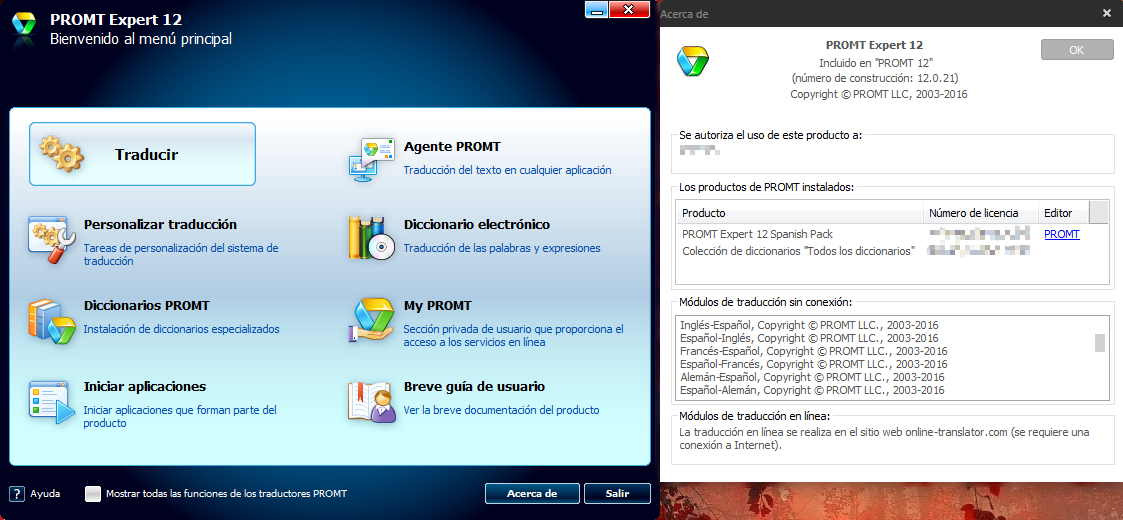The height and width of the screenshot is (520, 1123).
Task: Select Colección de diccionarios row
Action: coord(882,251)
